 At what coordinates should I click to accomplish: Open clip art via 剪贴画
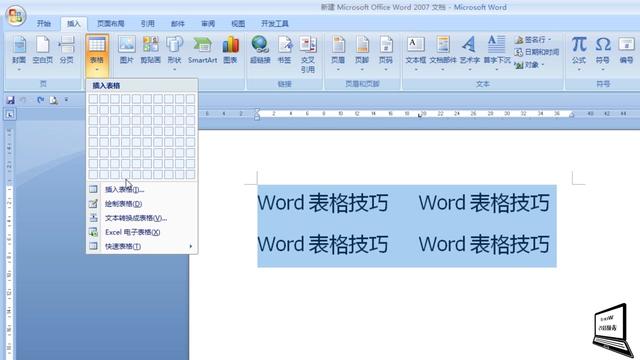[x=151, y=51]
